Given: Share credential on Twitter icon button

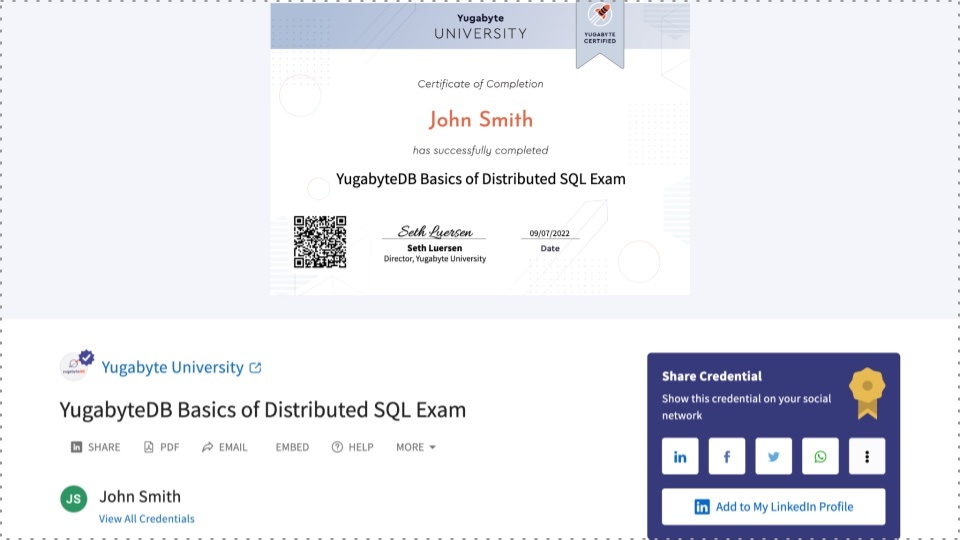Looking at the screenshot, I should [773, 456].
